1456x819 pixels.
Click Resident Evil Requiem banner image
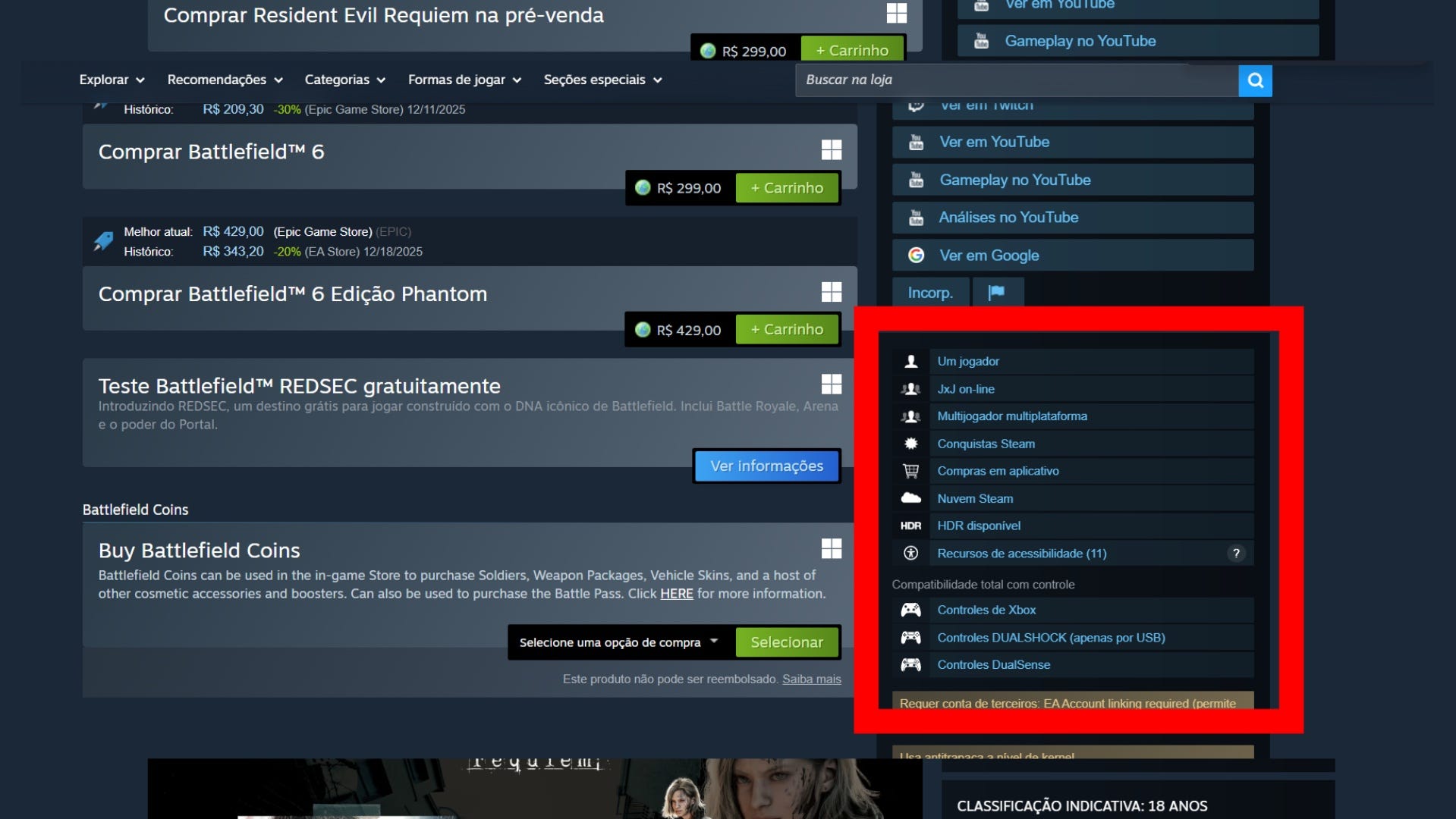pyautogui.click(x=535, y=789)
